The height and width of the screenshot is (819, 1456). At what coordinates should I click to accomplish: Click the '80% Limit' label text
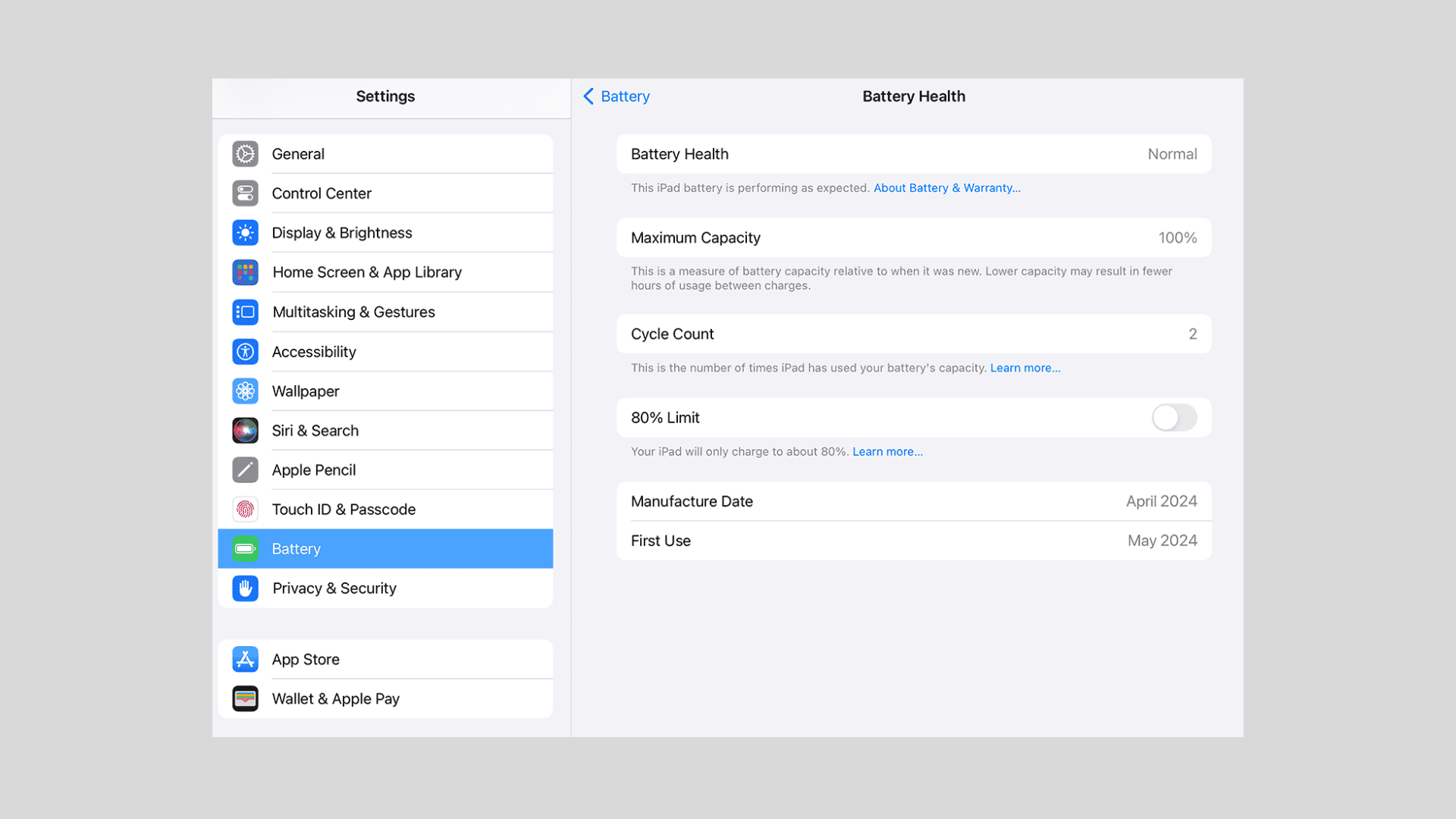665,418
